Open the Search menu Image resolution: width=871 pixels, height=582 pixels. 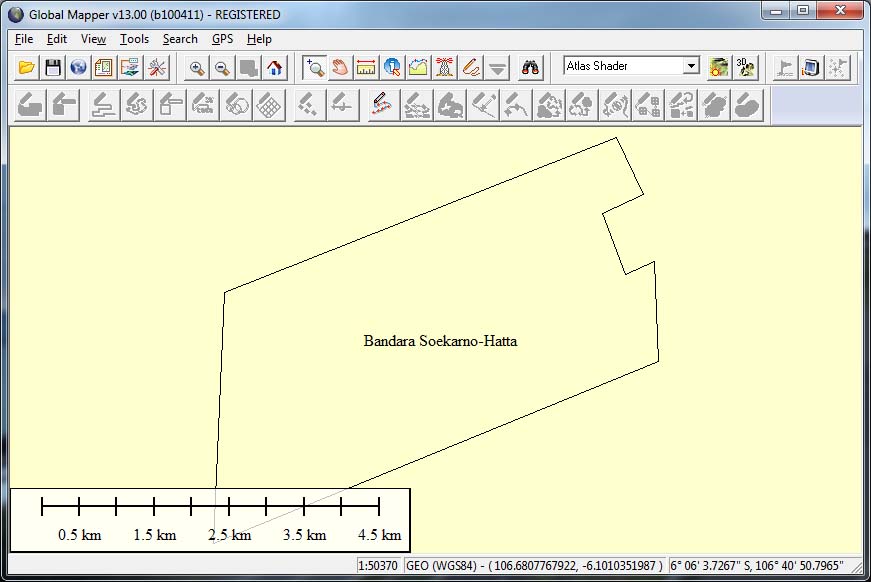tap(180, 39)
